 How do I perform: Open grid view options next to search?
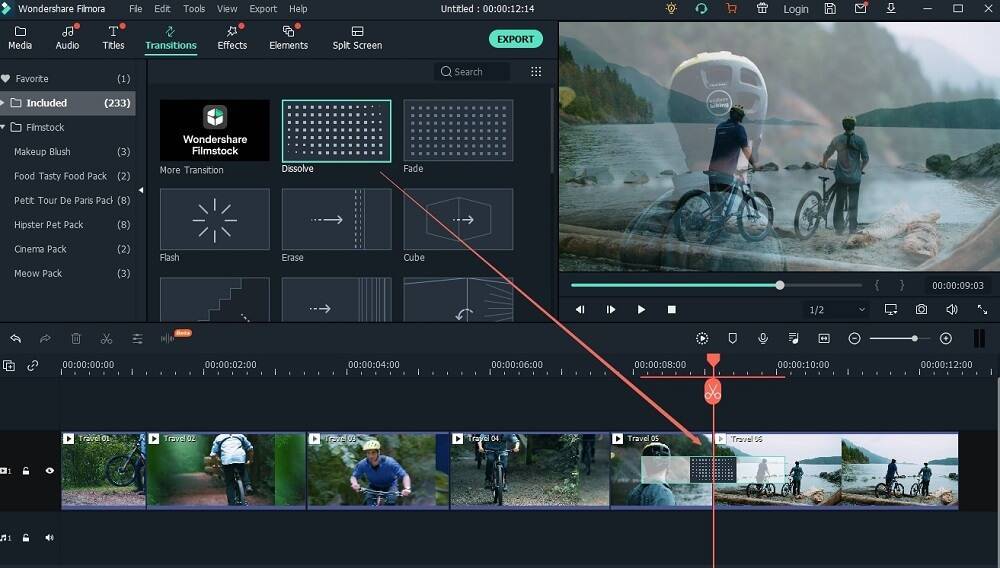click(x=536, y=72)
